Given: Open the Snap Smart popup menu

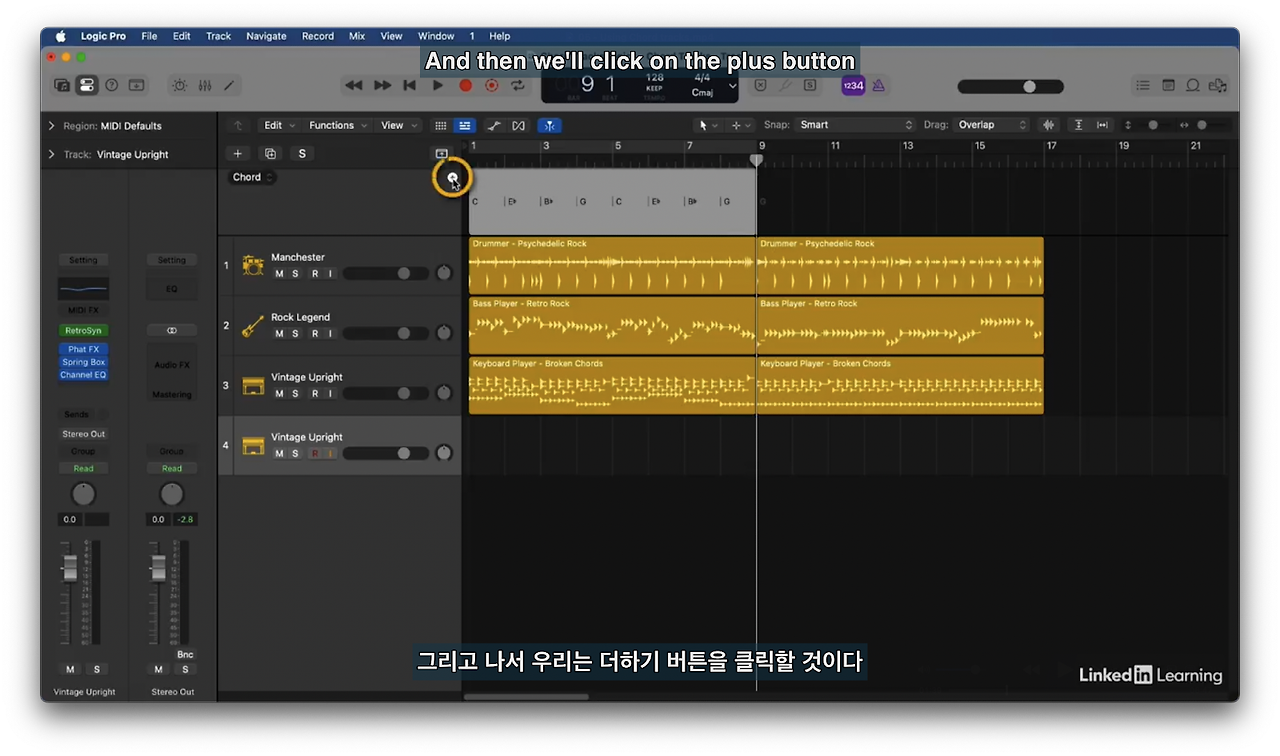Looking at the screenshot, I should coord(855,125).
